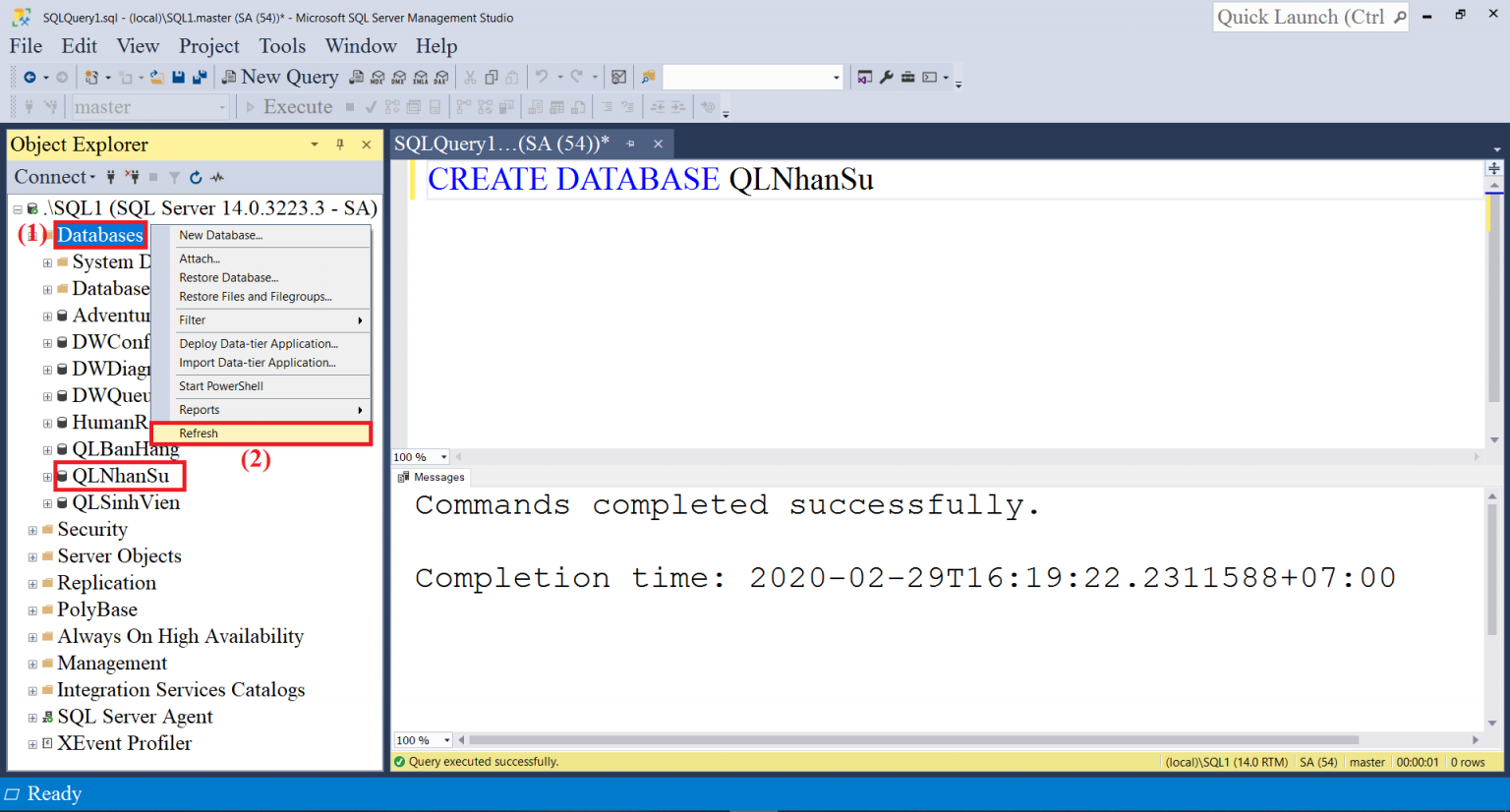Open the master database dropdown
Image resolution: width=1510 pixels, height=812 pixels.
223,106
